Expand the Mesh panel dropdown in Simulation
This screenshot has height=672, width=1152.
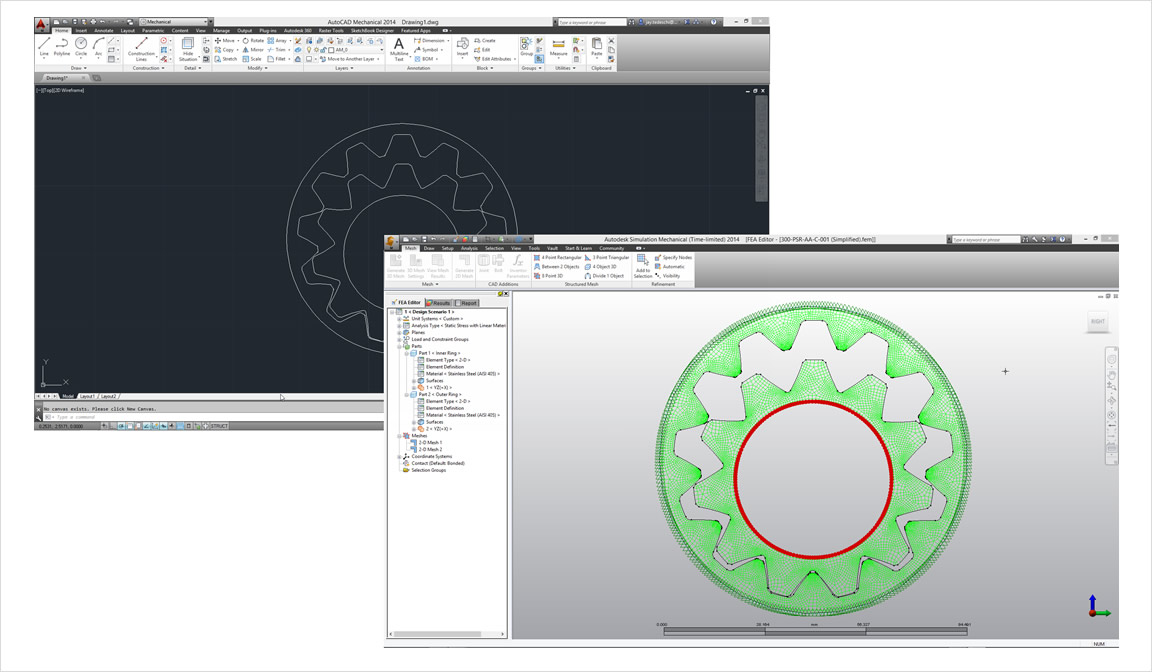(x=431, y=284)
